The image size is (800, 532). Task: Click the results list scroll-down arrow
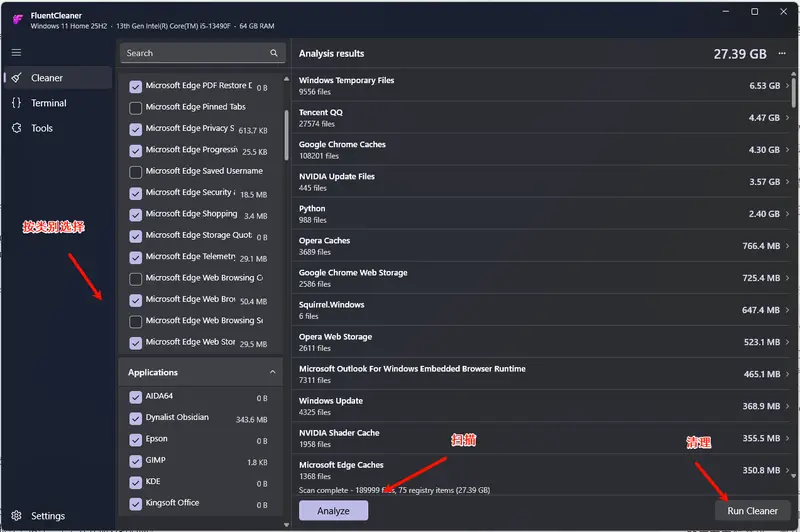pyautogui.click(x=793, y=476)
